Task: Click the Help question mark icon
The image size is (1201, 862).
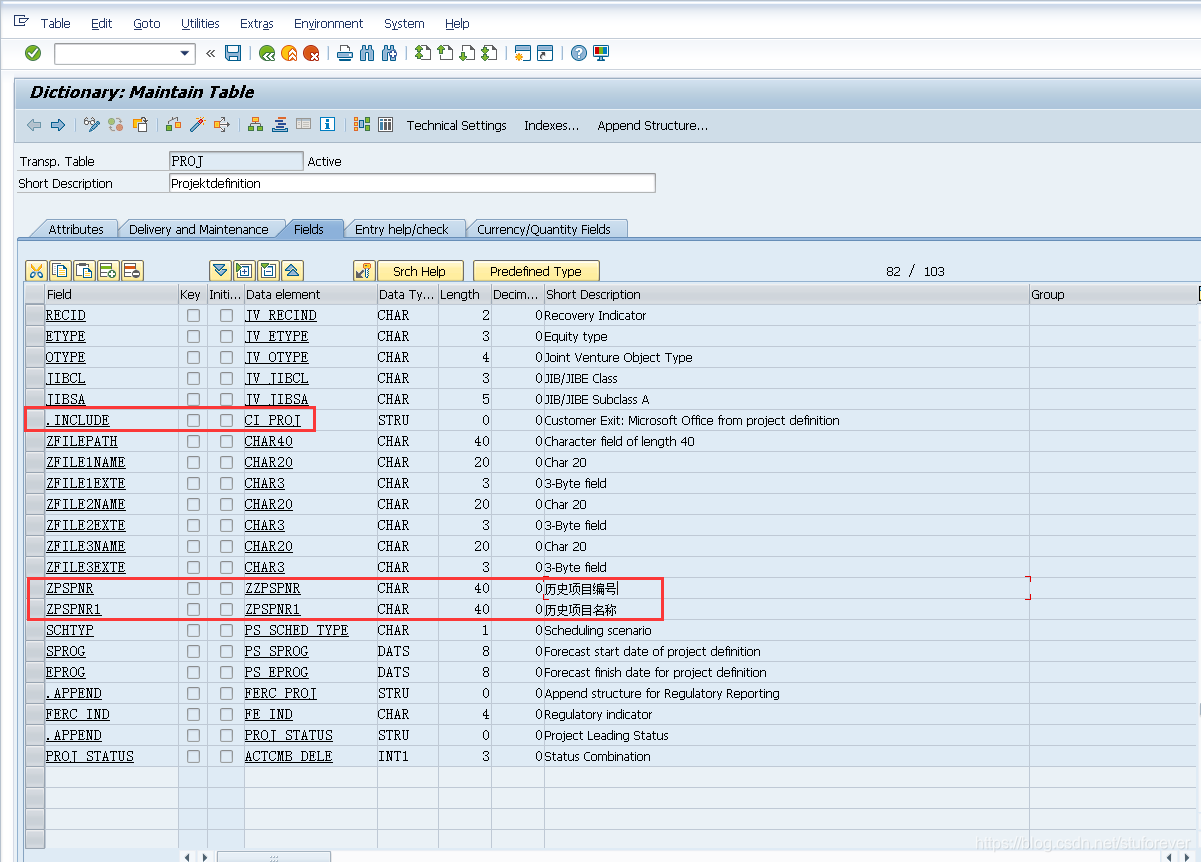Action: [578, 53]
